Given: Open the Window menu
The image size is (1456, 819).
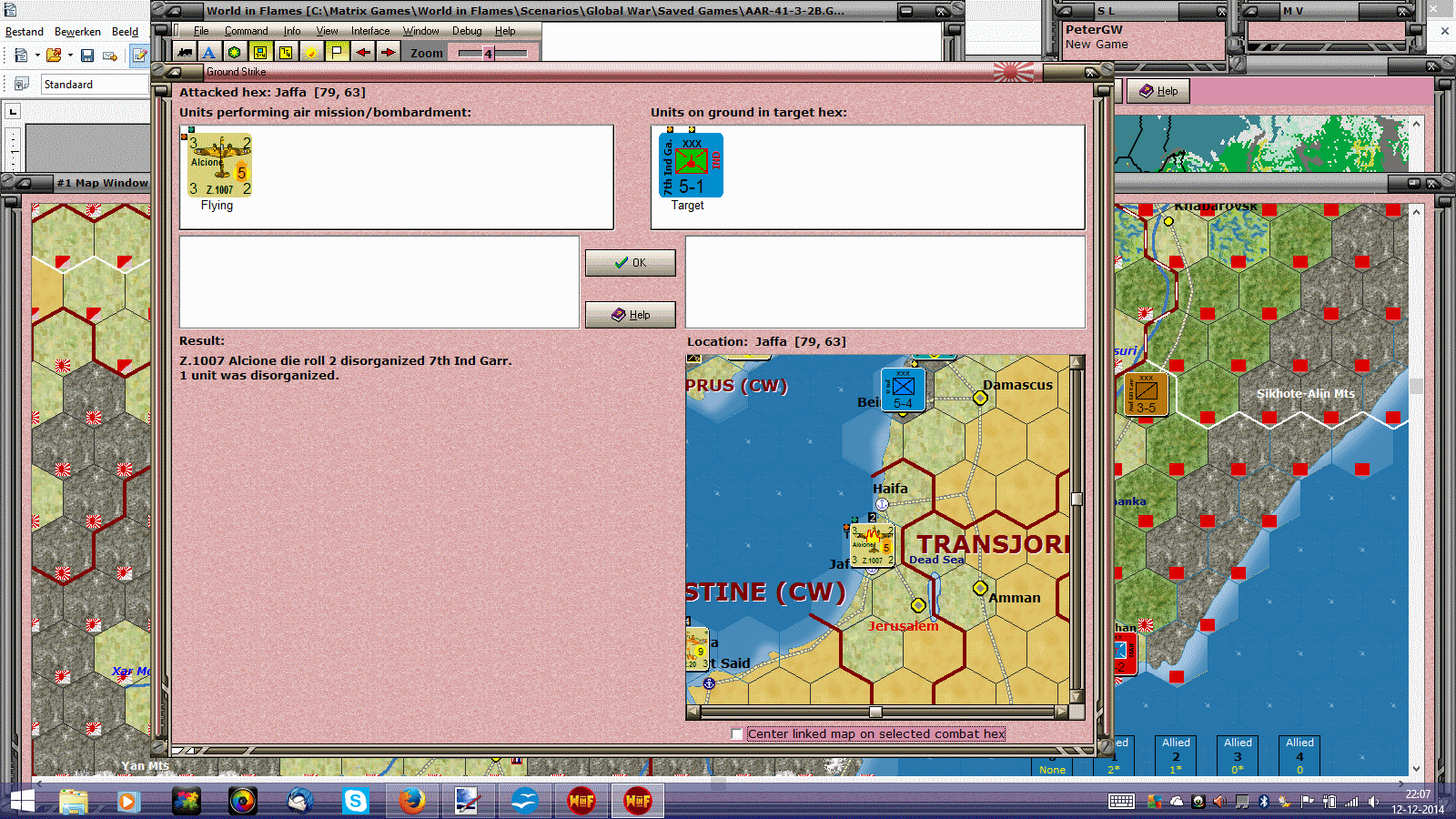Looking at the screenshot, I should pos(420,31).
